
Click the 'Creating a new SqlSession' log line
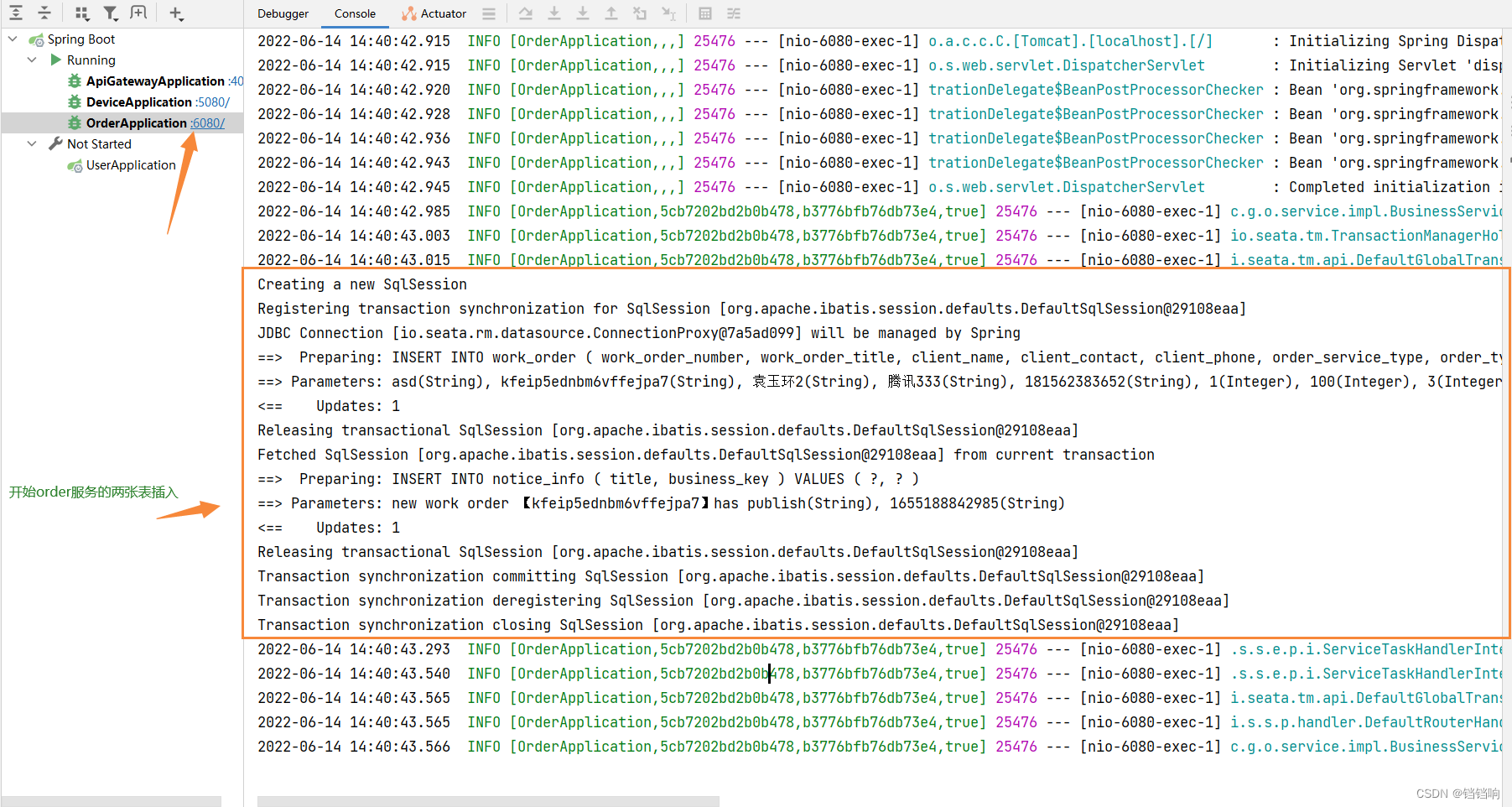point(362,284)
